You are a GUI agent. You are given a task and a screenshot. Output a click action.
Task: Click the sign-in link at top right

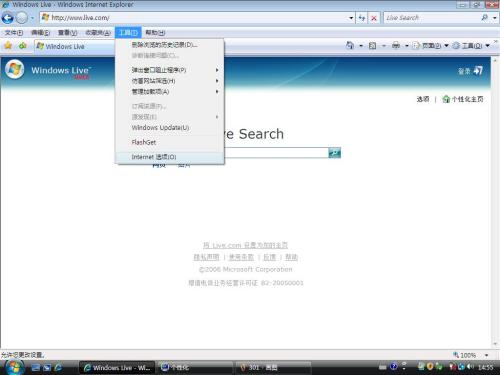[x=470, y=71]
